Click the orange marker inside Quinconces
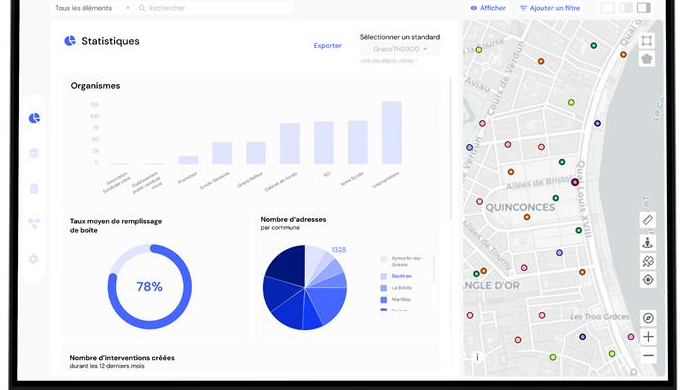 (526, 217)
